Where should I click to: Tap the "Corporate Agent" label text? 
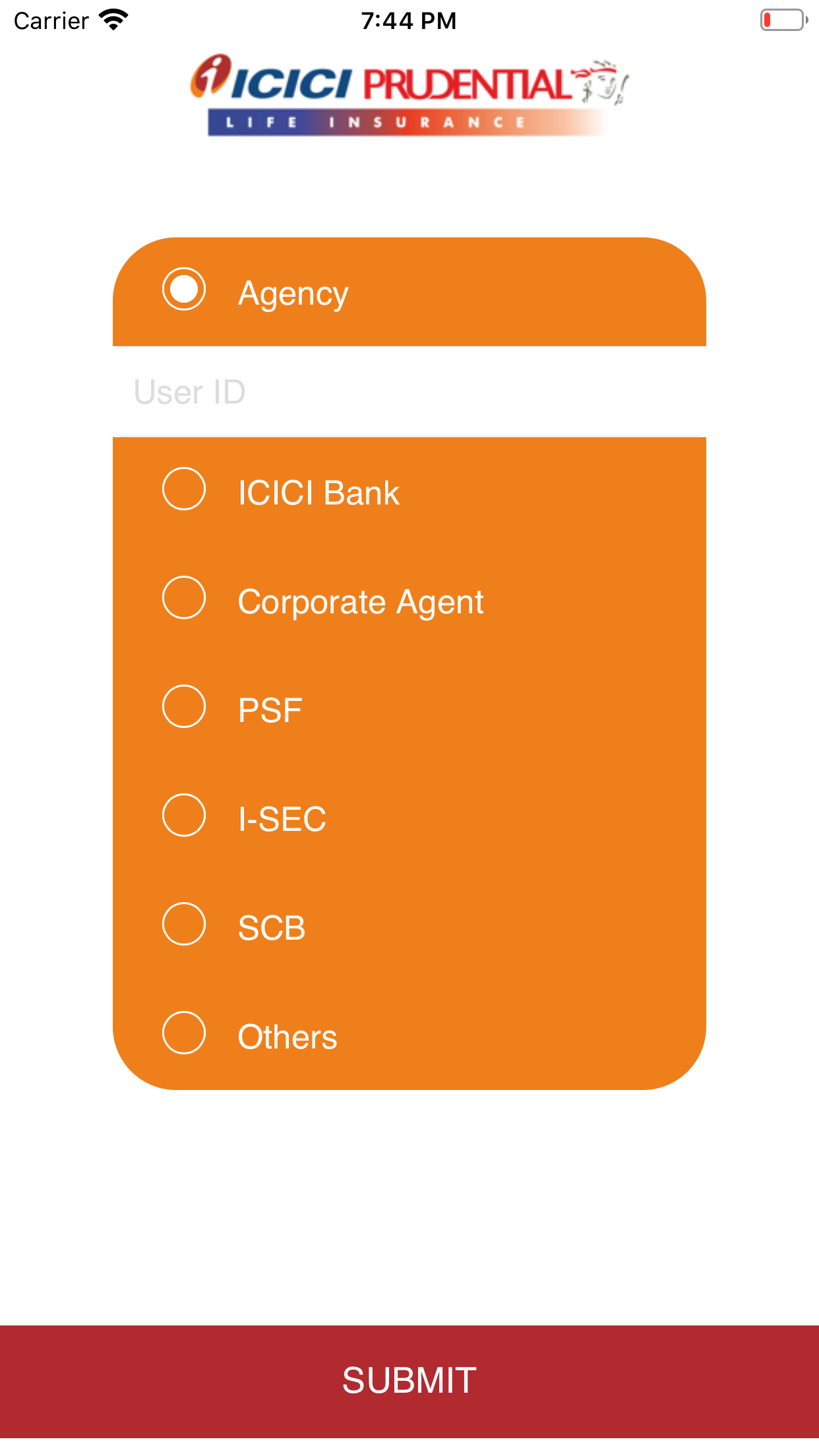click(361, 602)
